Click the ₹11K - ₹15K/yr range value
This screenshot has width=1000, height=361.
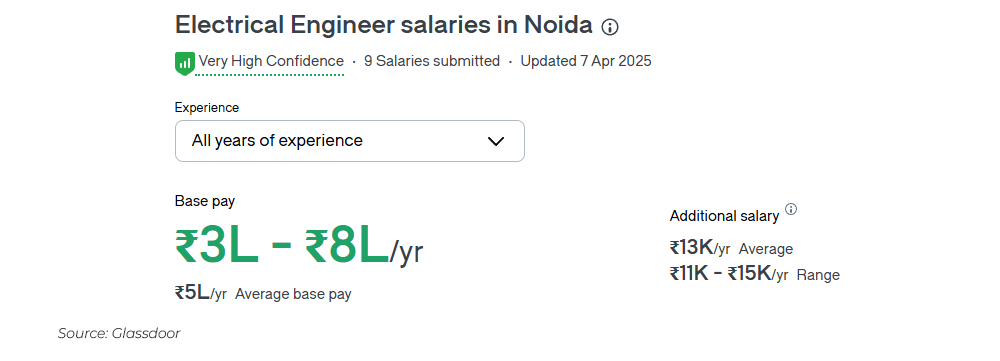pyautogui.click(x=729, y=274)
